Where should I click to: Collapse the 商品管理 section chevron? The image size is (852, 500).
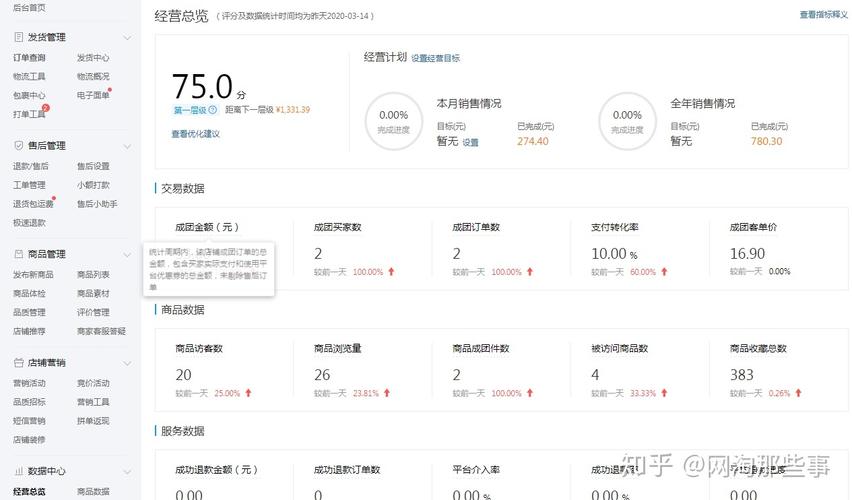coord(127,254)
